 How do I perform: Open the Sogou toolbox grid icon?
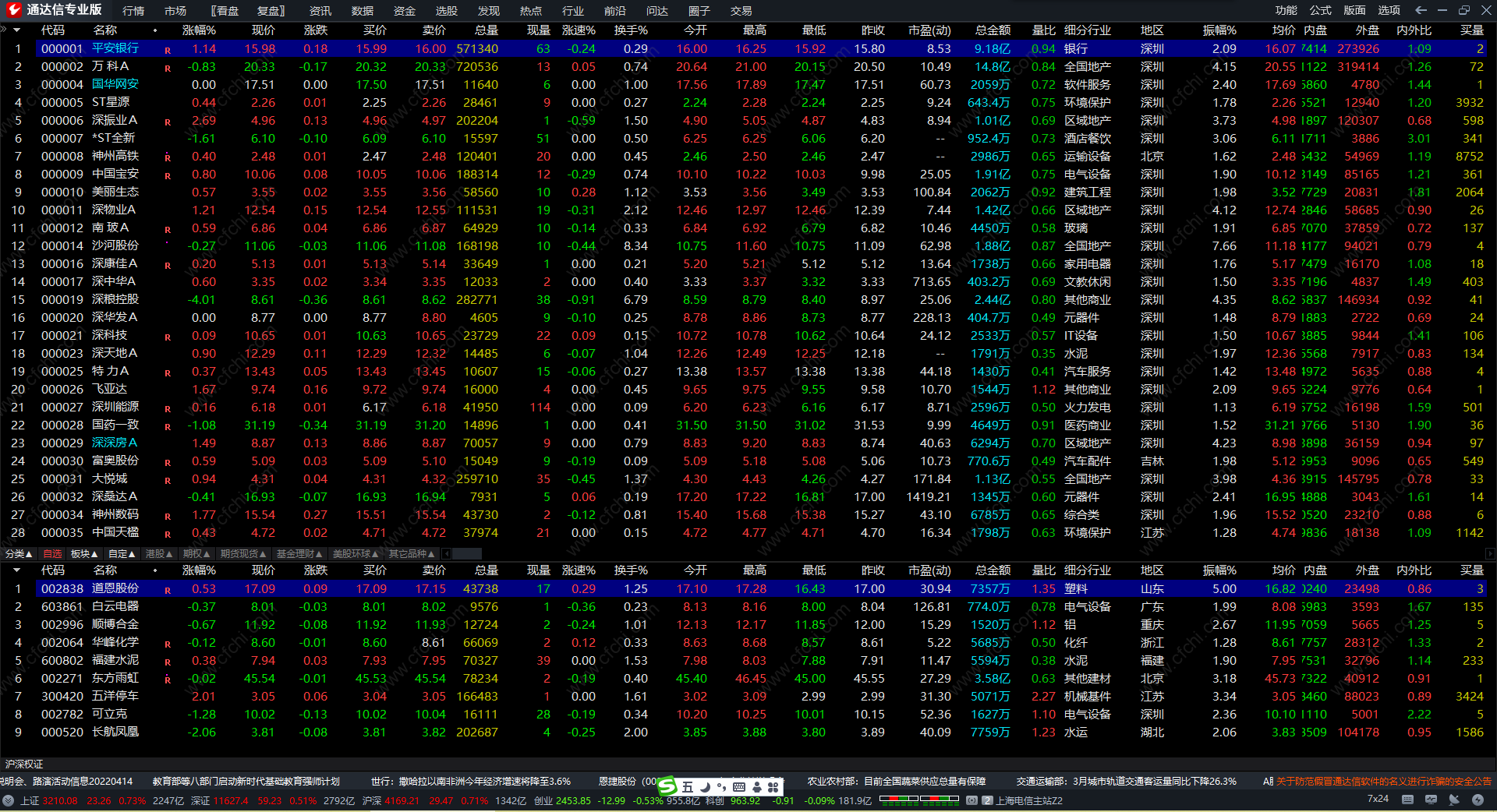tap(773, 787)
